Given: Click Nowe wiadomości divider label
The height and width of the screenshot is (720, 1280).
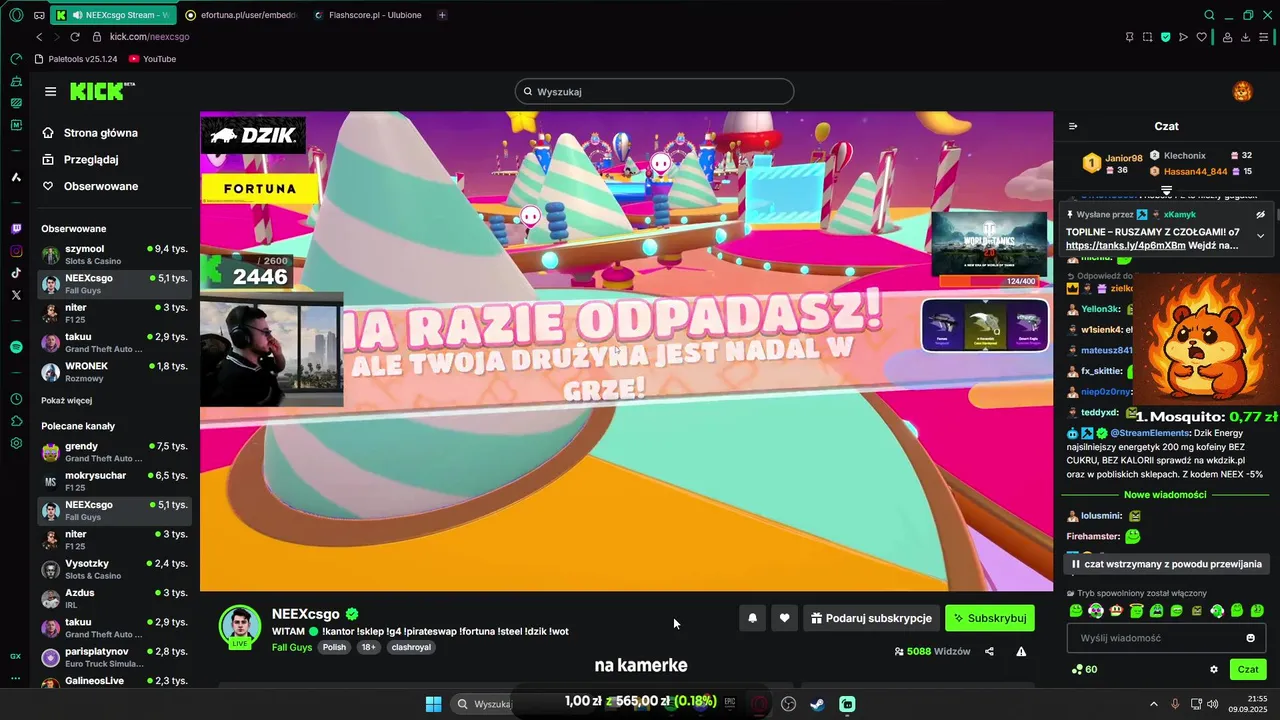Looking at the screenshot, I should 1165,494.
